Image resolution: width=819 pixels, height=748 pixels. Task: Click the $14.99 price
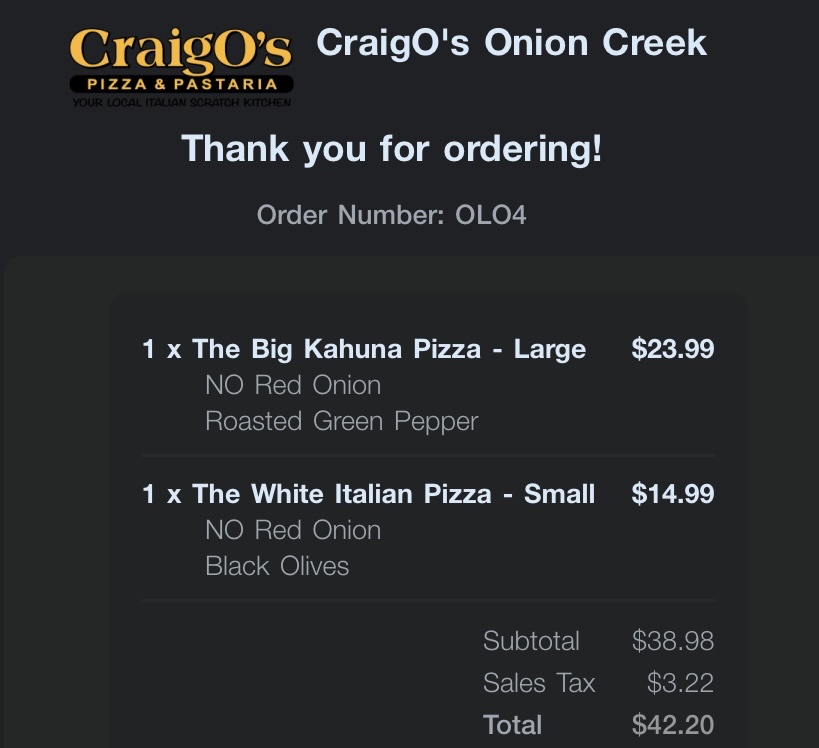point(672,494)
